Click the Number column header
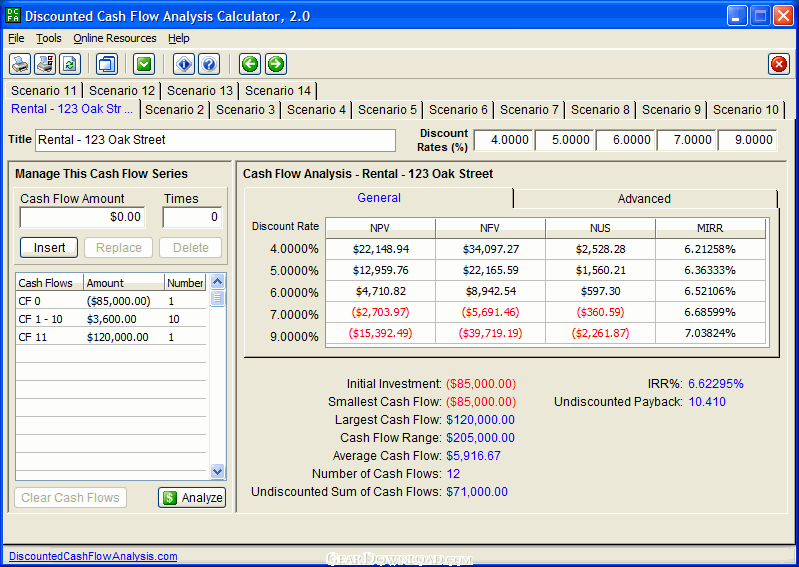The image size is (799, 567). click(x=185, y=283)
